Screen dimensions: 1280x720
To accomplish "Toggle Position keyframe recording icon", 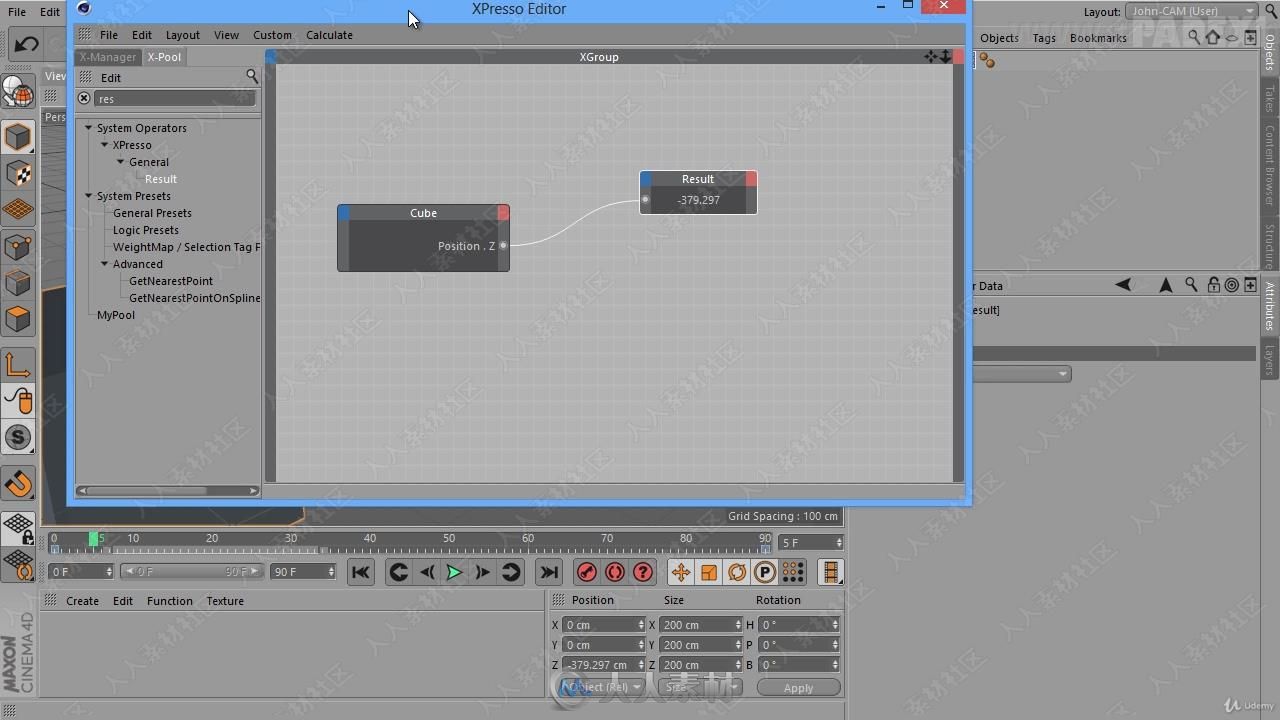I will (x=680, y=572).
